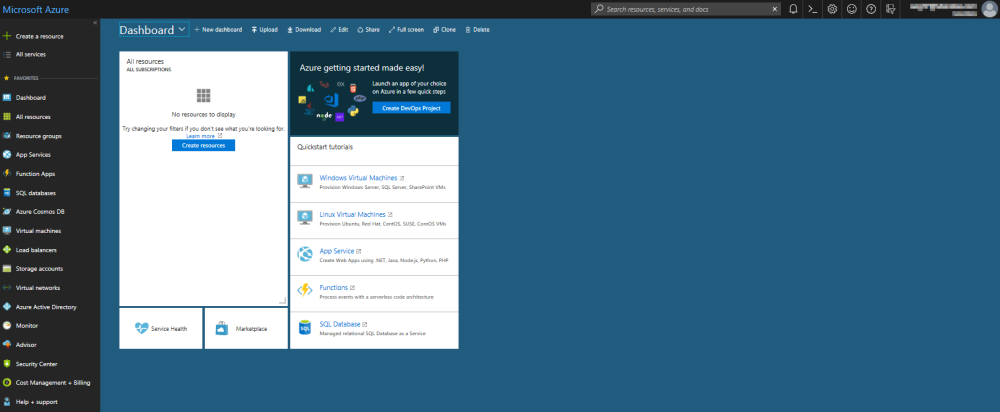This screenshot has width=1000, height=412.
Task: Open the Virtual machines sidebar icon
Action: click(x=7, y=231)
